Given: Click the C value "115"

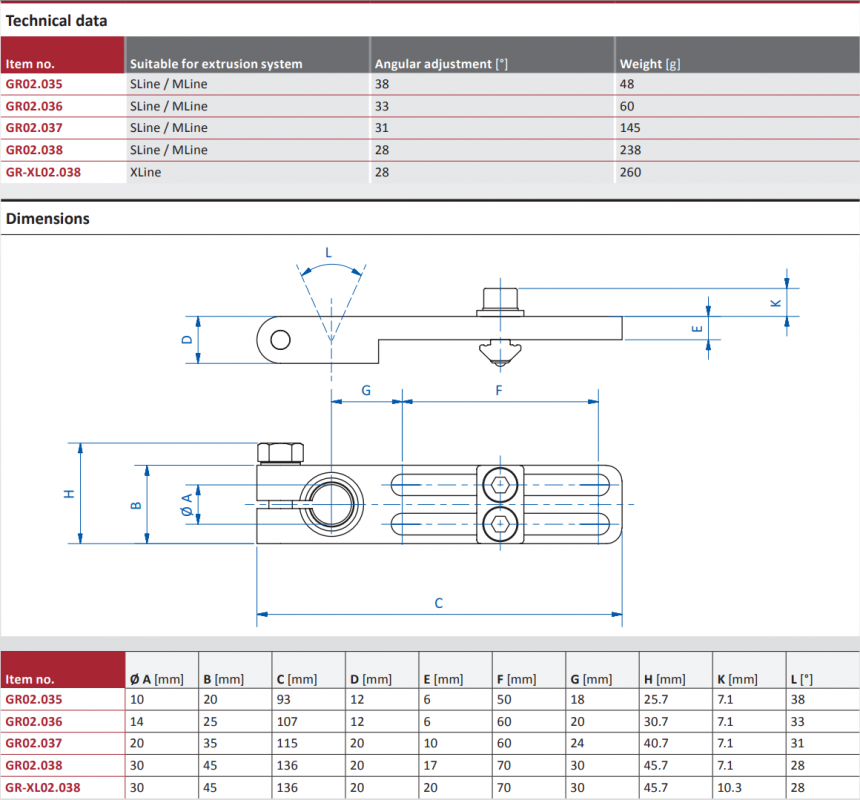Looking at the screenshot, I should point(287,743).
